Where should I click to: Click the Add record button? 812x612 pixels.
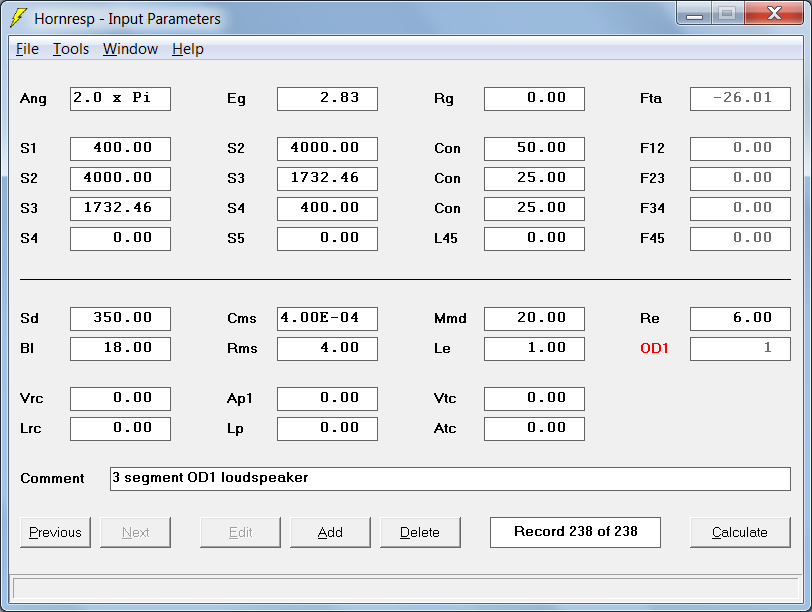[x=330, y=532]
